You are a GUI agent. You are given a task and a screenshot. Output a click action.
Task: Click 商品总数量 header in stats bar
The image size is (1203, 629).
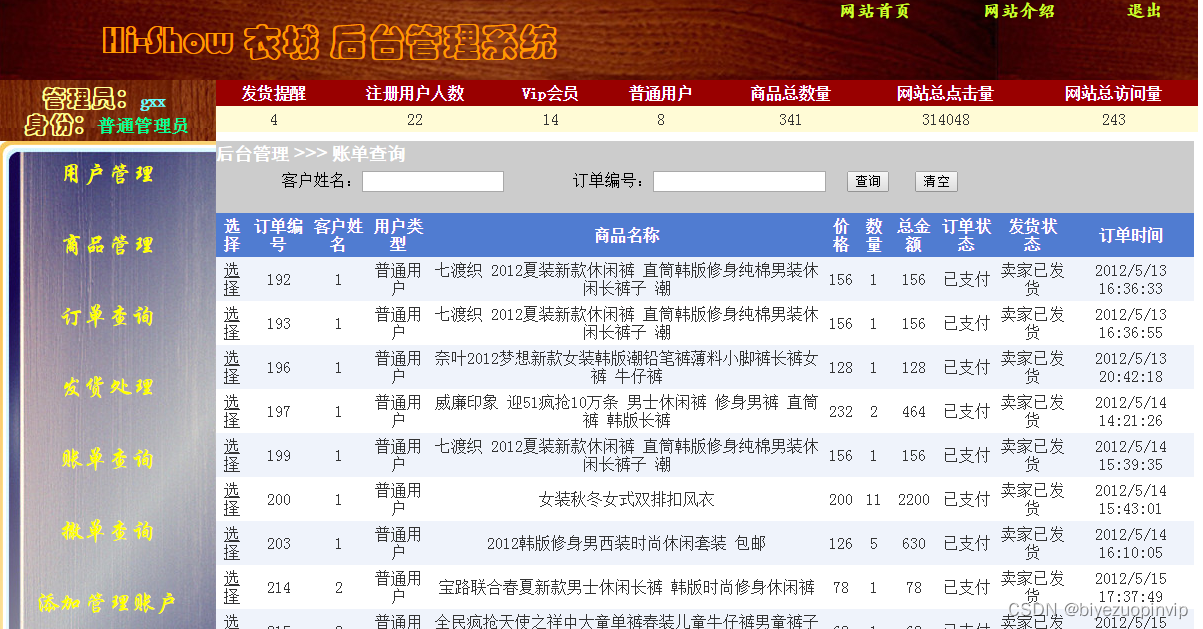[790, 93]
